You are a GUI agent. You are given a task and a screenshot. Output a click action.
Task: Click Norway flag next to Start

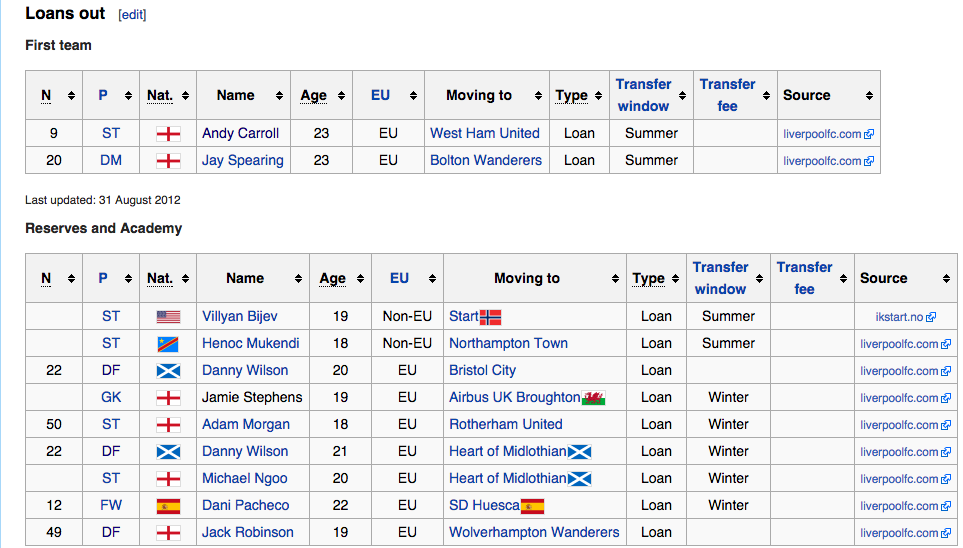(491, 317)
